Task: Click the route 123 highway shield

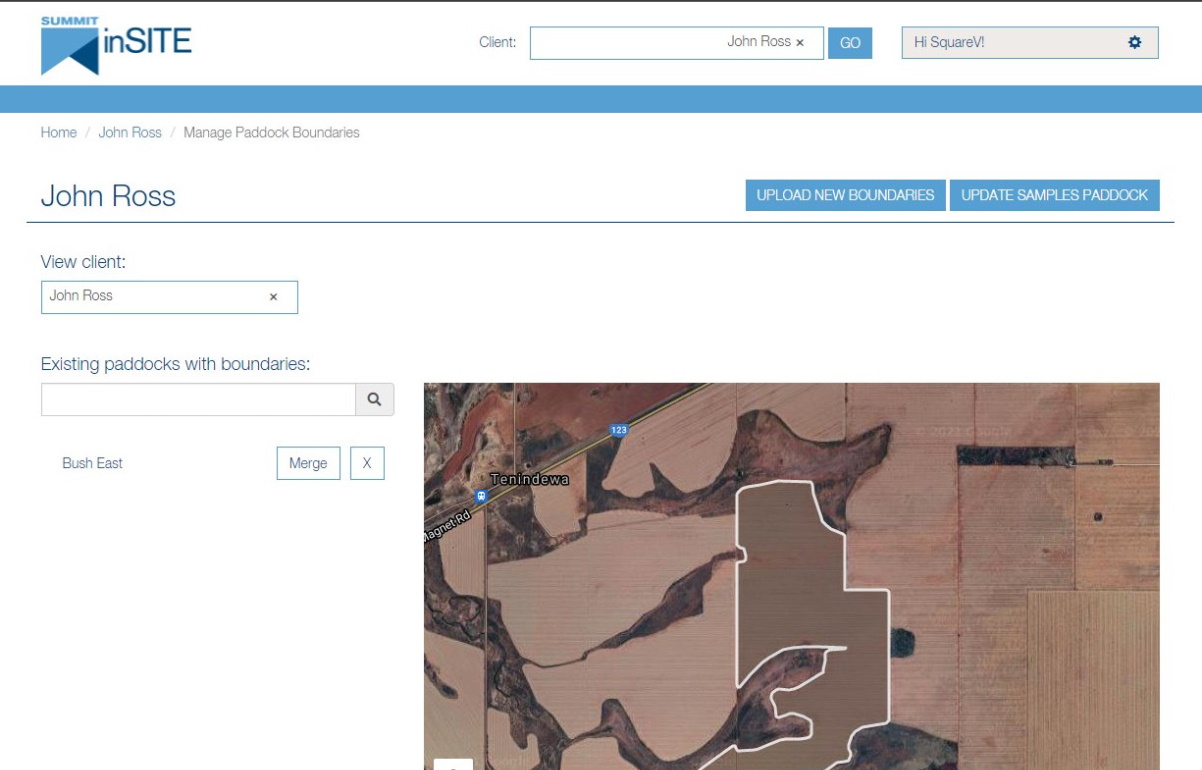Action: point(619,431)
